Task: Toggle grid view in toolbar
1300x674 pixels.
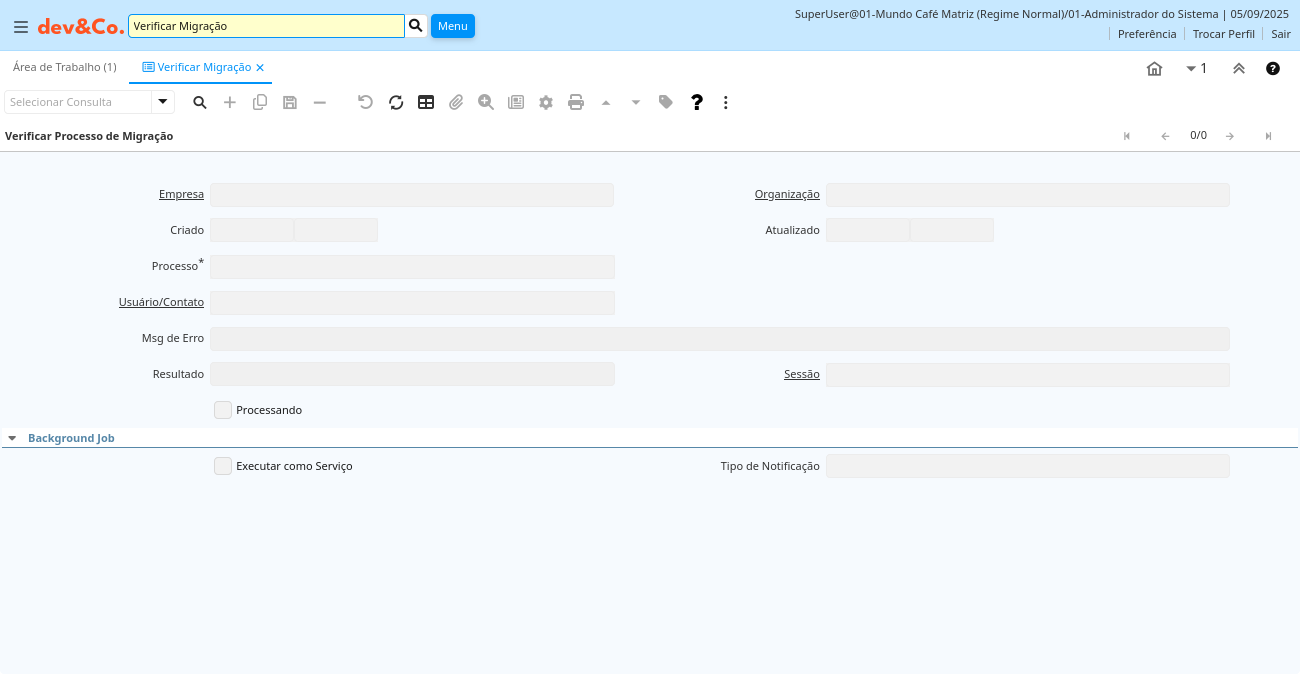Action: 426,102
